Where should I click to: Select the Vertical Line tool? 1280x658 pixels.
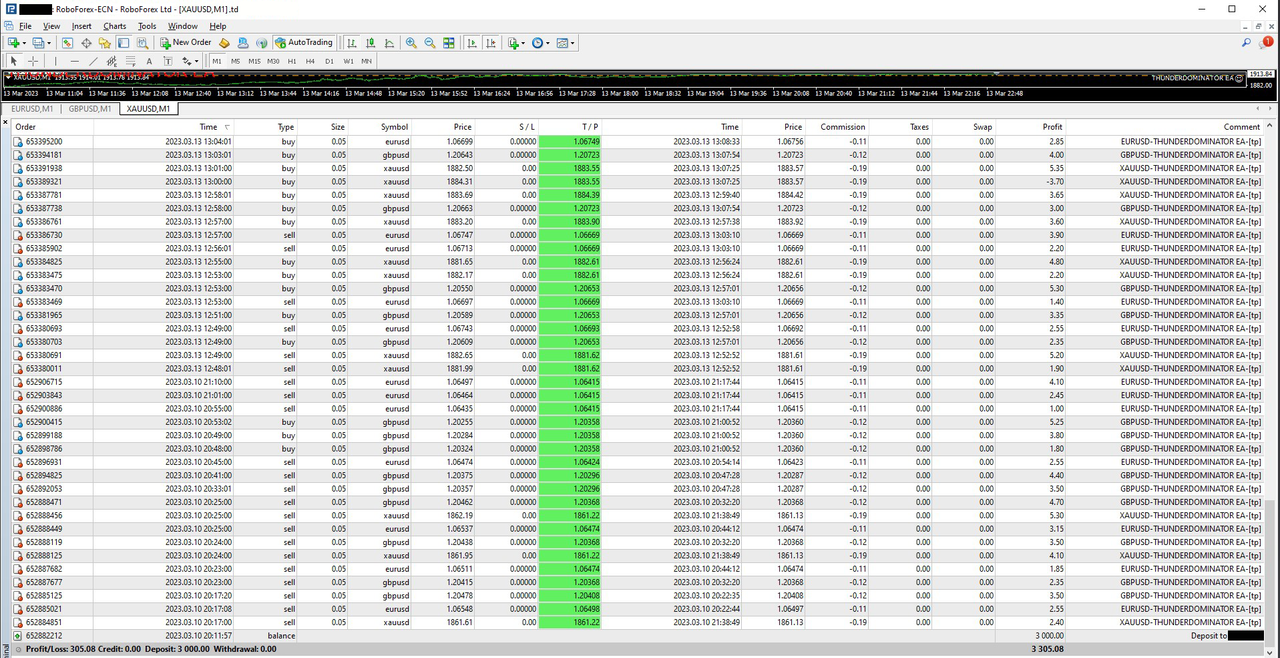tap(56, 61)
